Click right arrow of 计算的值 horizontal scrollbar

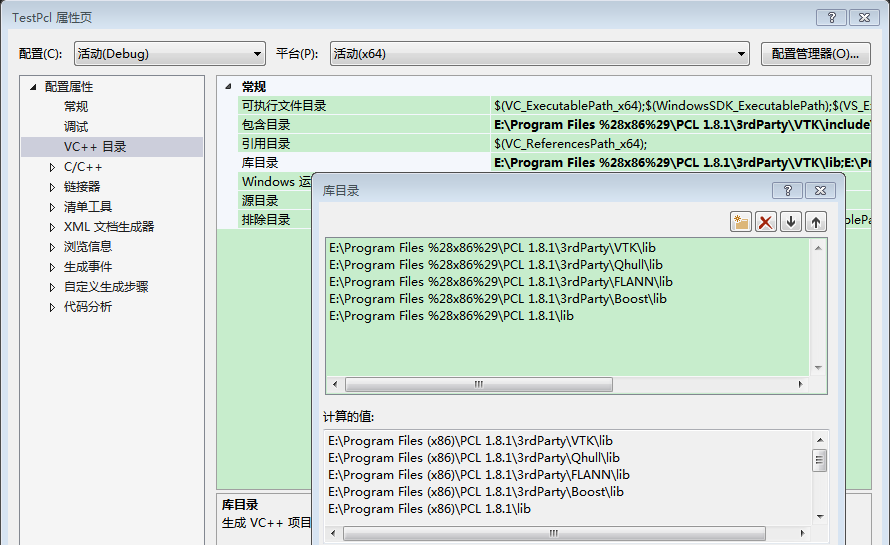pyautogui.click(x=802, y=533)
